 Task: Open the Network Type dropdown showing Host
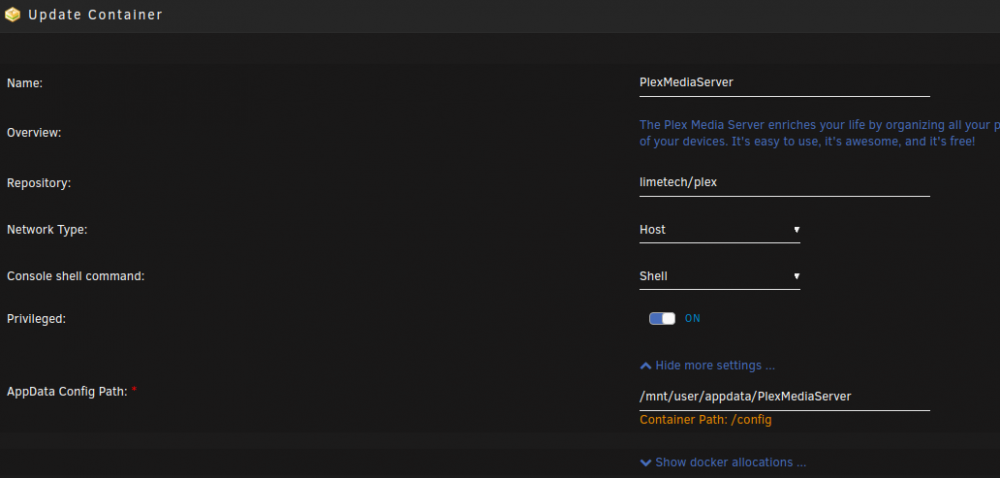719,229
